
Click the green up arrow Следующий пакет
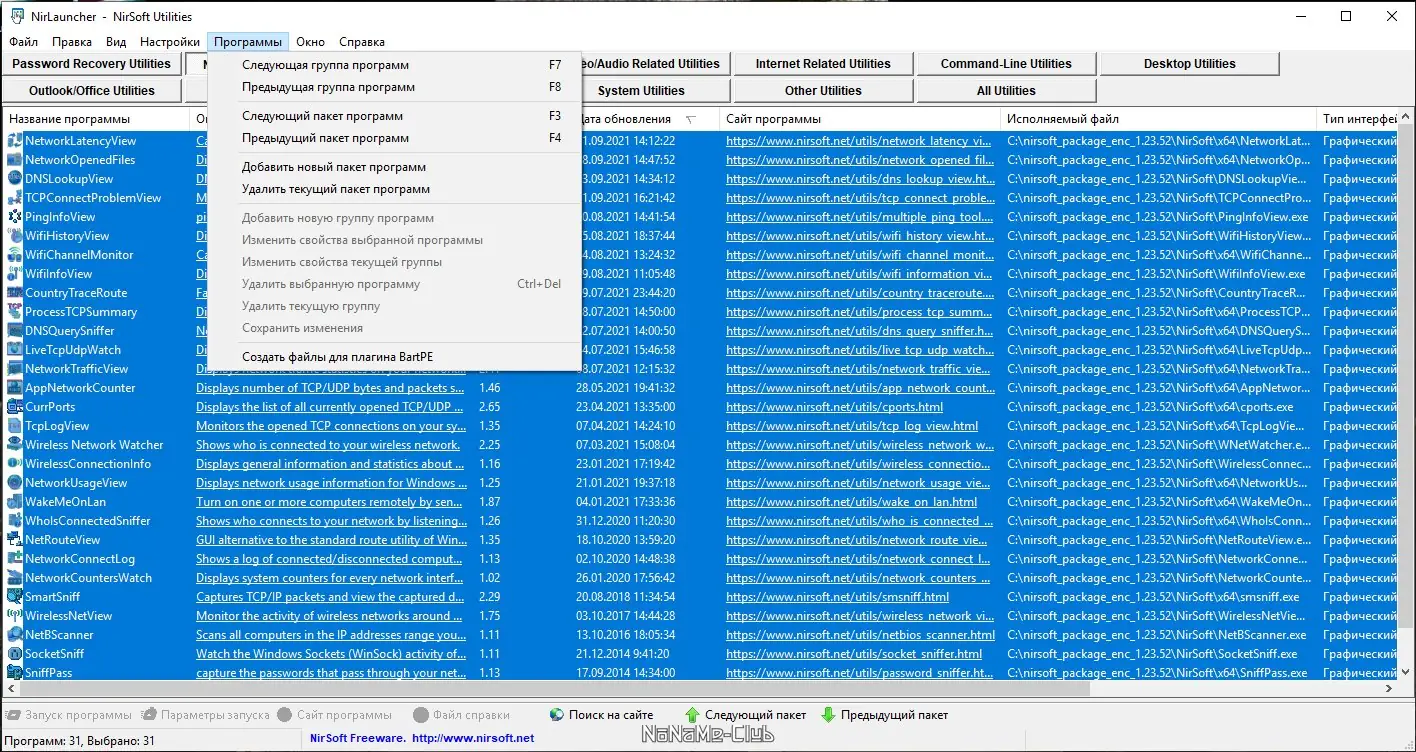tap(692, 715)
